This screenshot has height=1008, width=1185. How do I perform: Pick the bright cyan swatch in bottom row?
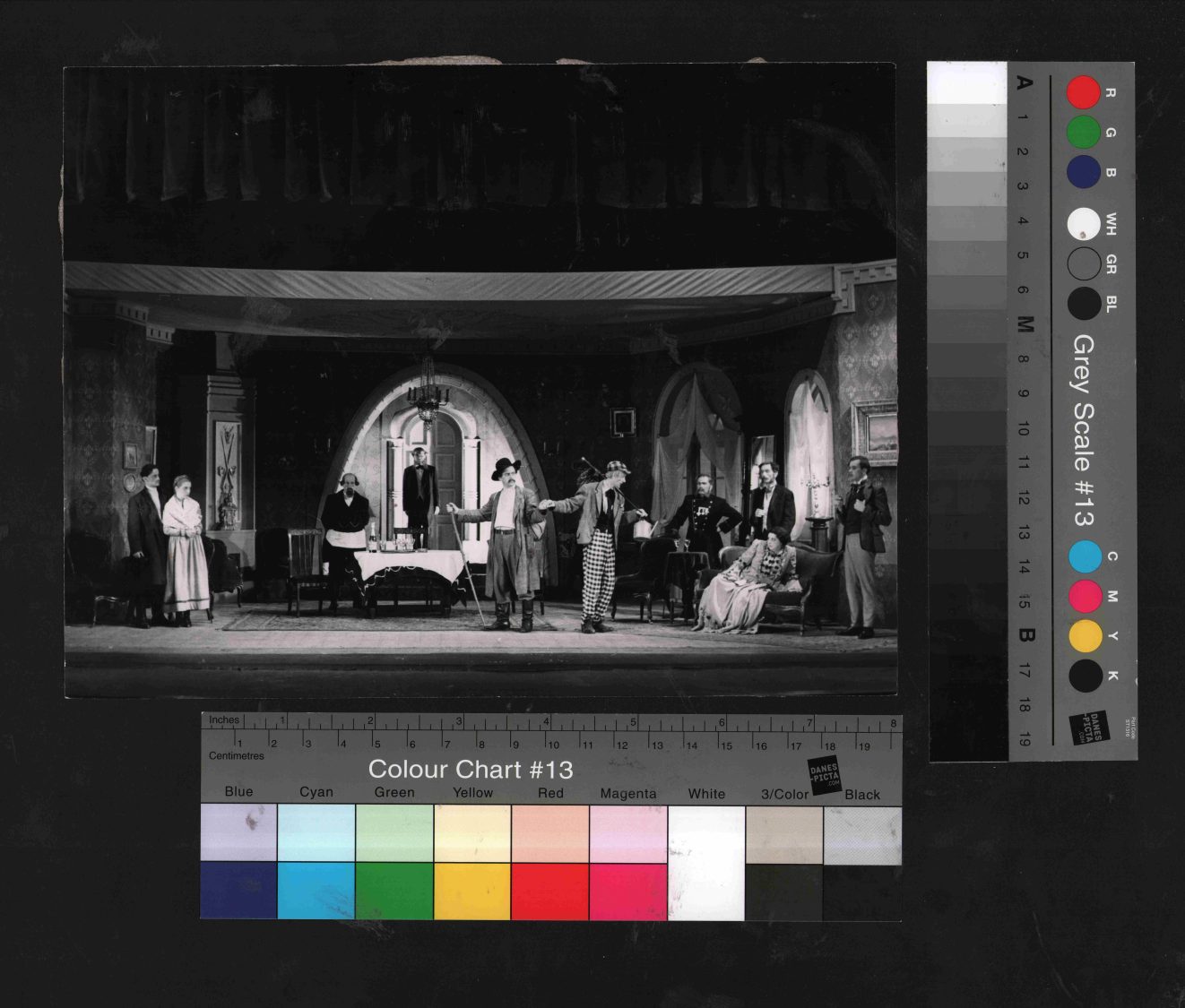pos(316,891)
